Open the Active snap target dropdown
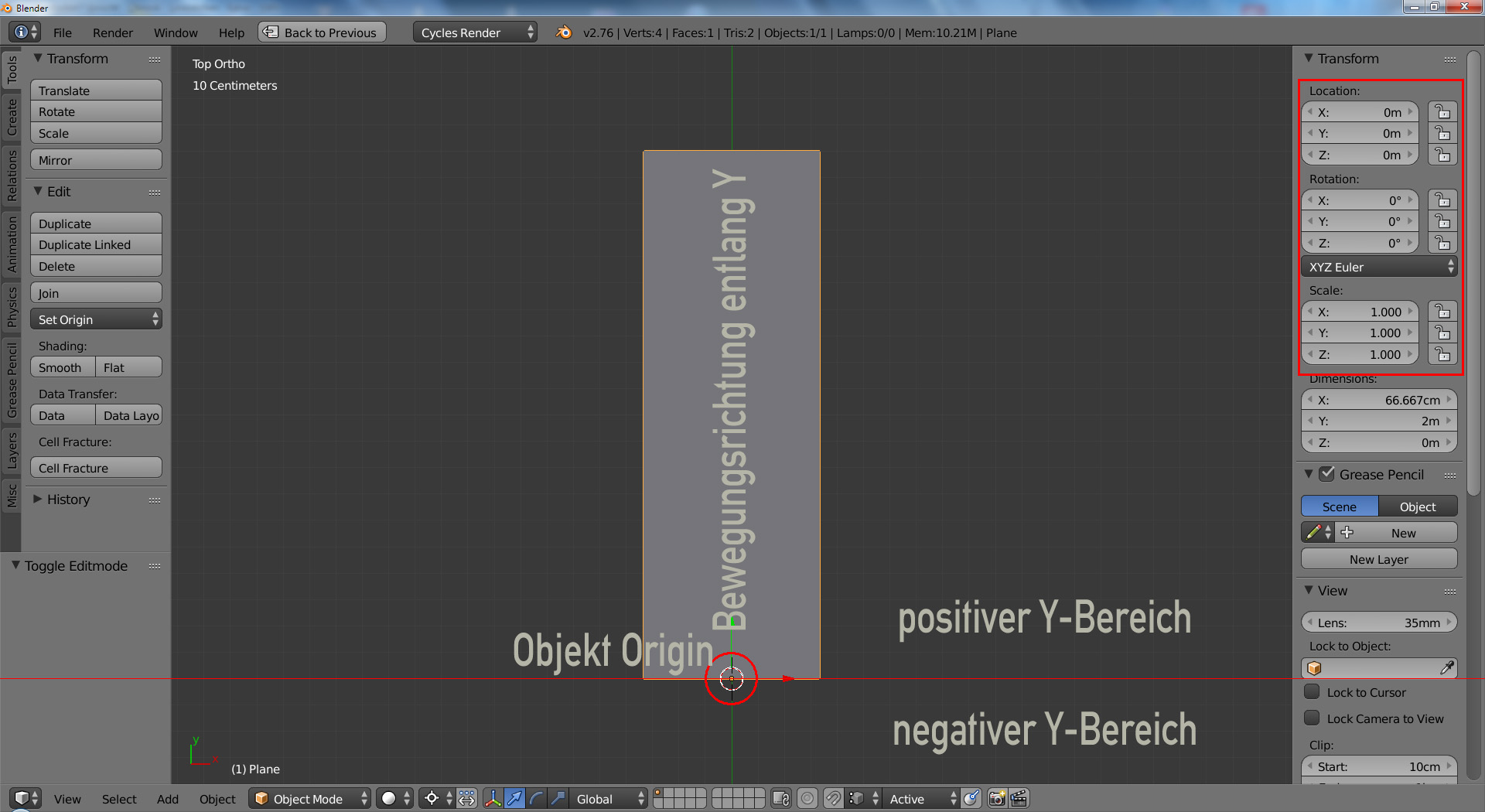1485x812 pixels. pos(921,799)
